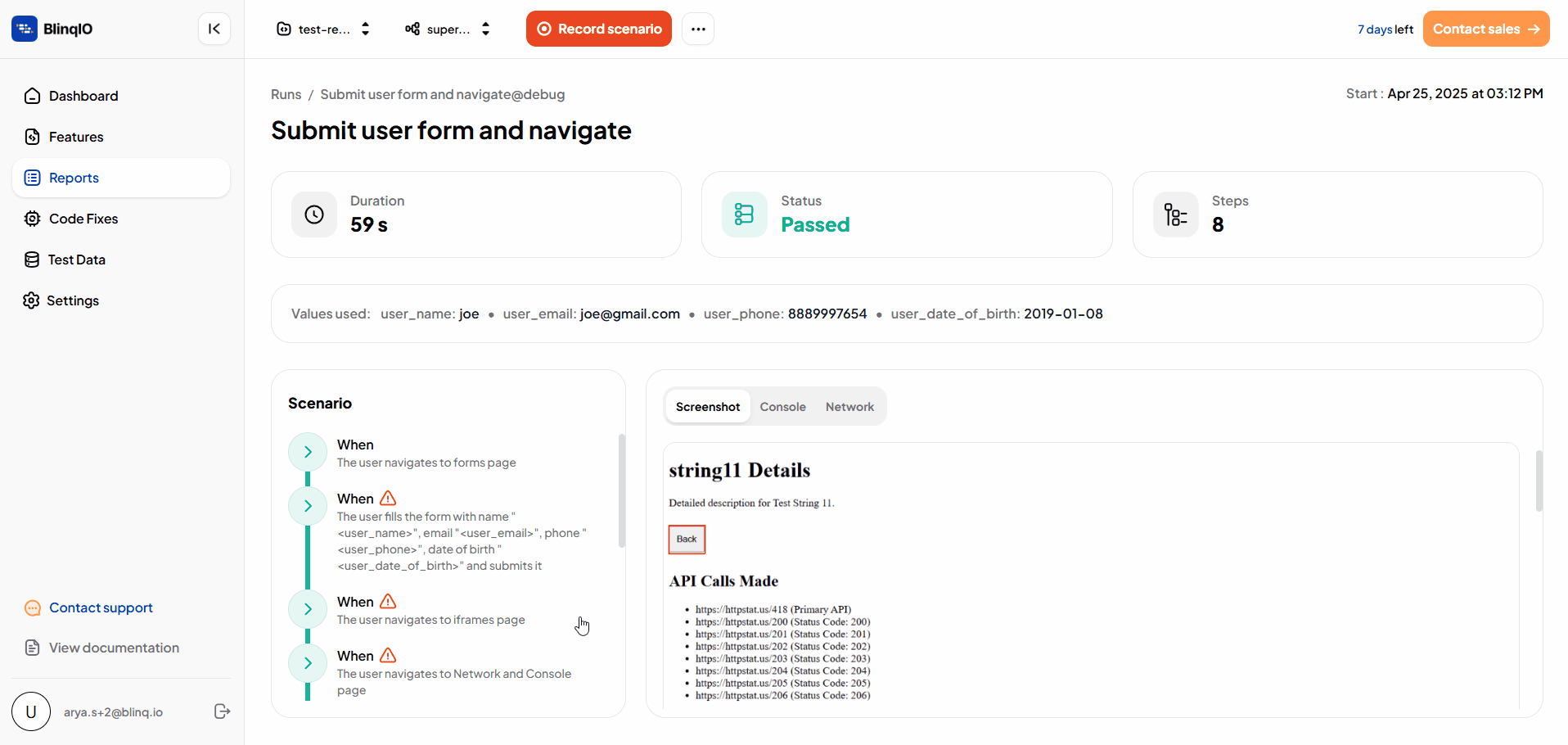Open the three-dots more options menu
Viewport: 1568px width, 745px height.
pos(698,29)
